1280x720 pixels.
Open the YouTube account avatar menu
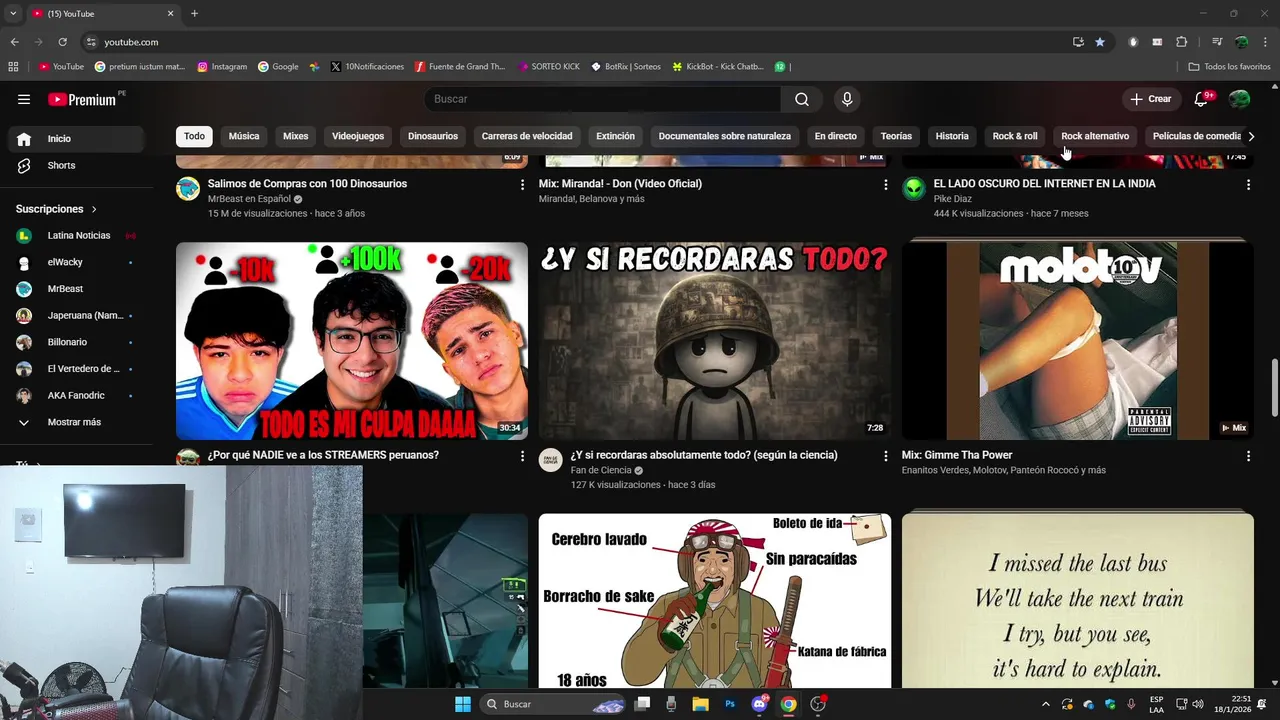pyautogui.click(x=1240, y=99)
